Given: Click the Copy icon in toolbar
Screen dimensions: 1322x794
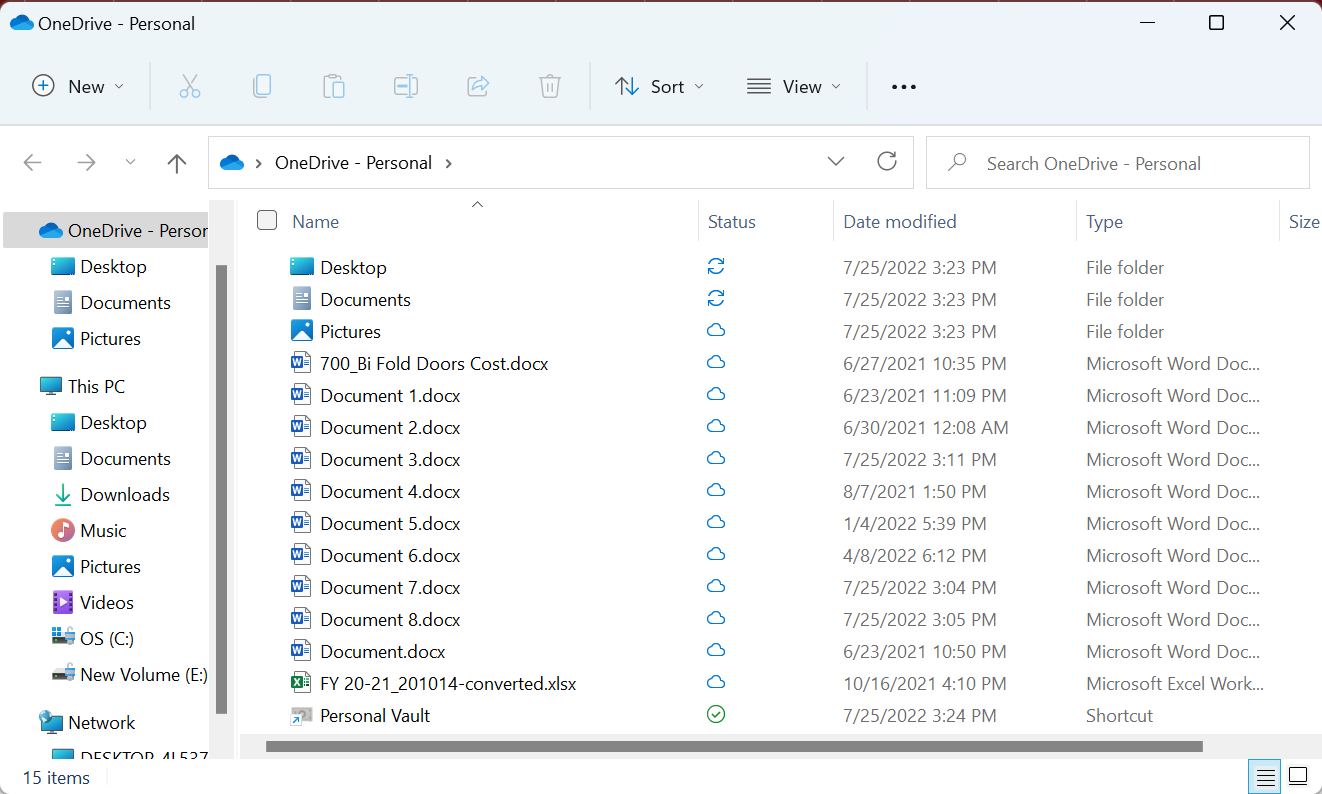Looking at the screenshot, I should pyautogui.click(x=262, y=87).
